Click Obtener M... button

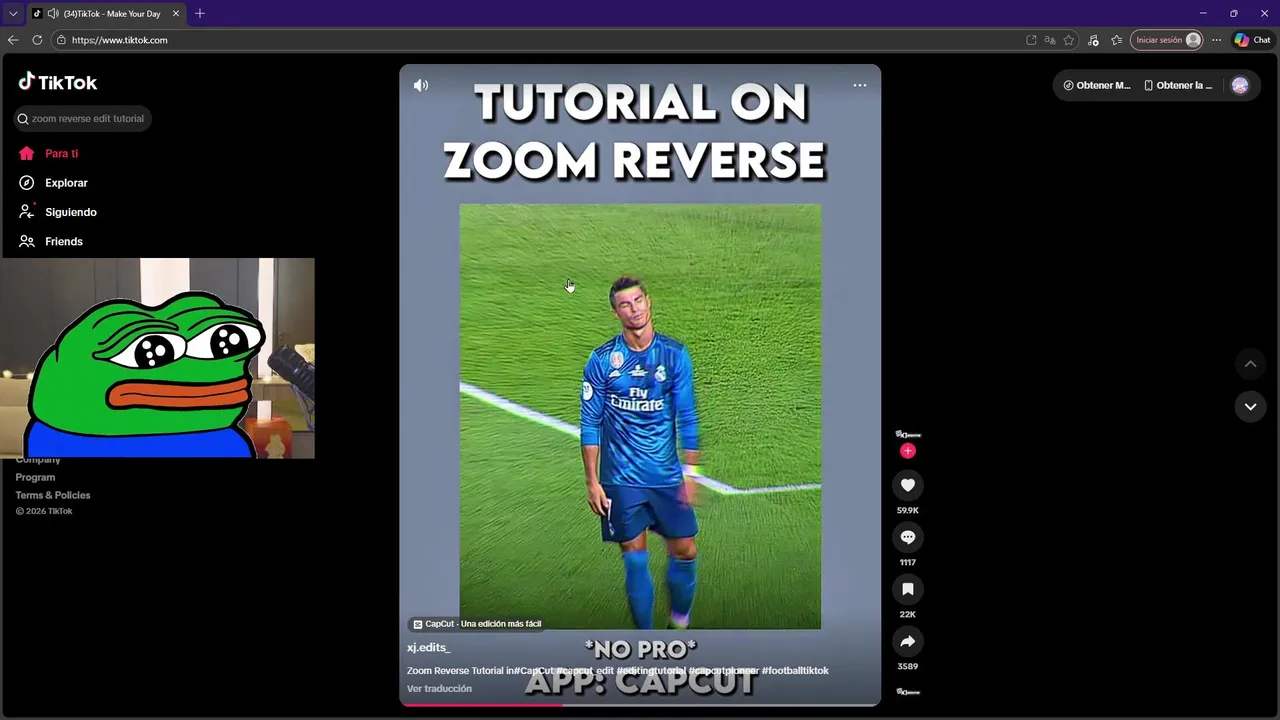tap(1097, 85)
